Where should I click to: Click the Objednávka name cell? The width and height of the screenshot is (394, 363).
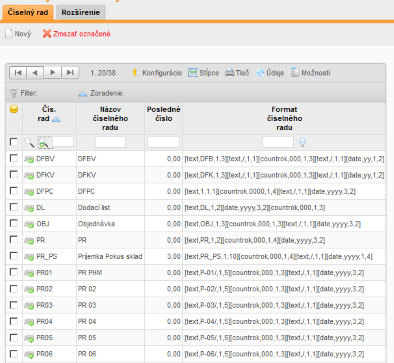click(x=96, y=224)
